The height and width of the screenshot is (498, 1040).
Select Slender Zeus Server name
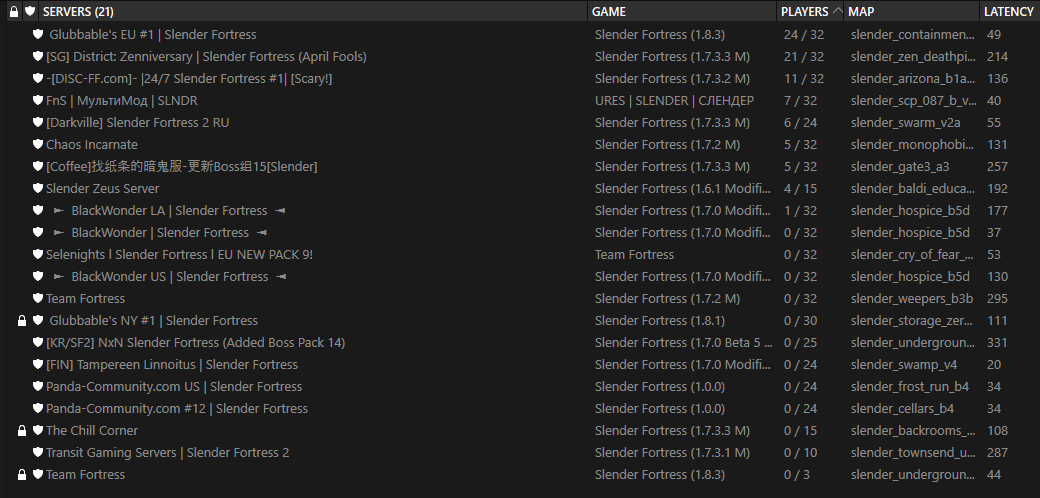pos(102,188)
